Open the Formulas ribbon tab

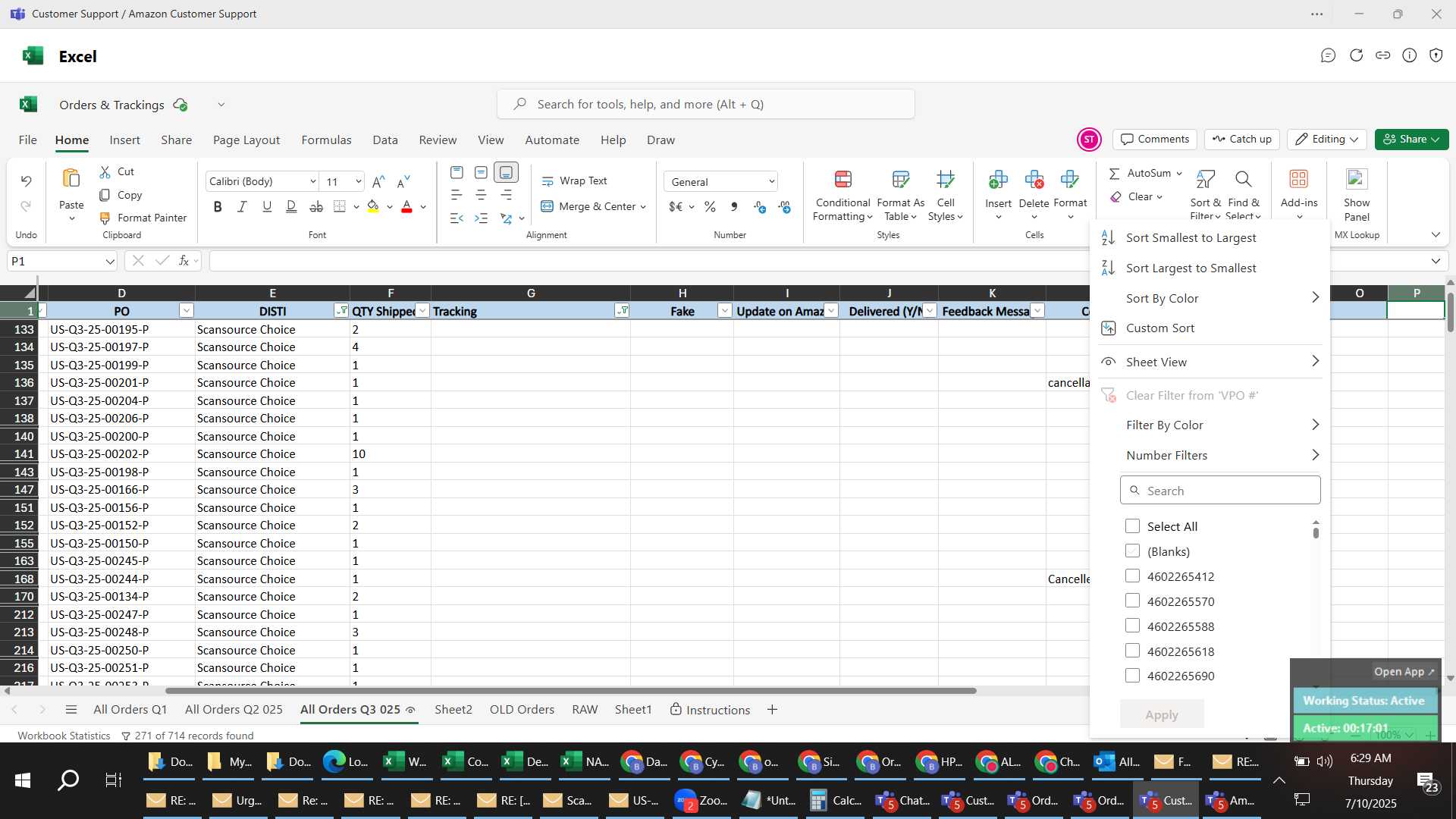coord(326,140)
